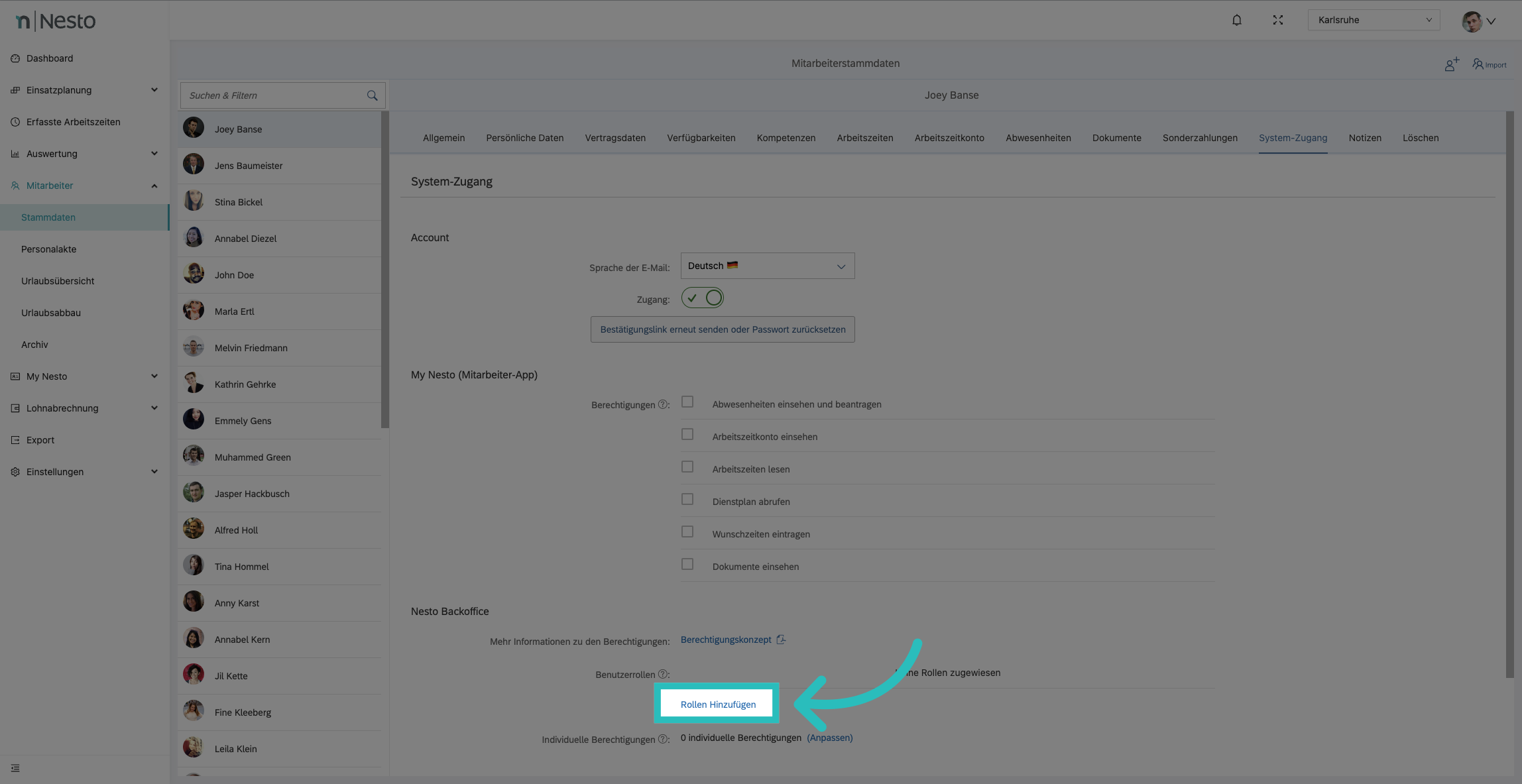Image resolution: width=1522 pixels, height=784 pixels.
Task: Click the notification bell icon
Action: click(x=1237, y=20)
